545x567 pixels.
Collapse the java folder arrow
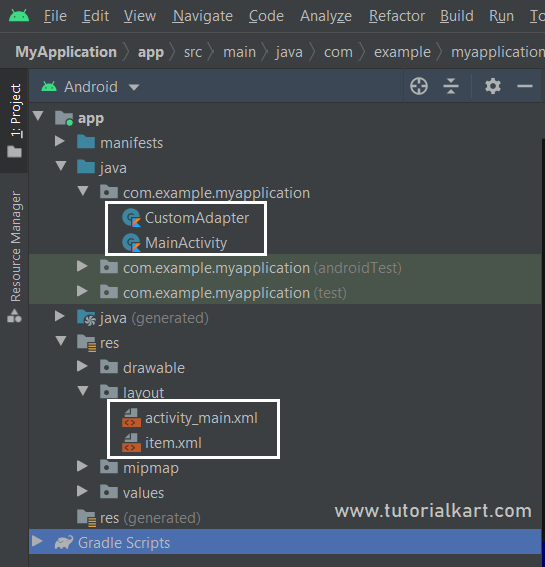pos(61,166)
